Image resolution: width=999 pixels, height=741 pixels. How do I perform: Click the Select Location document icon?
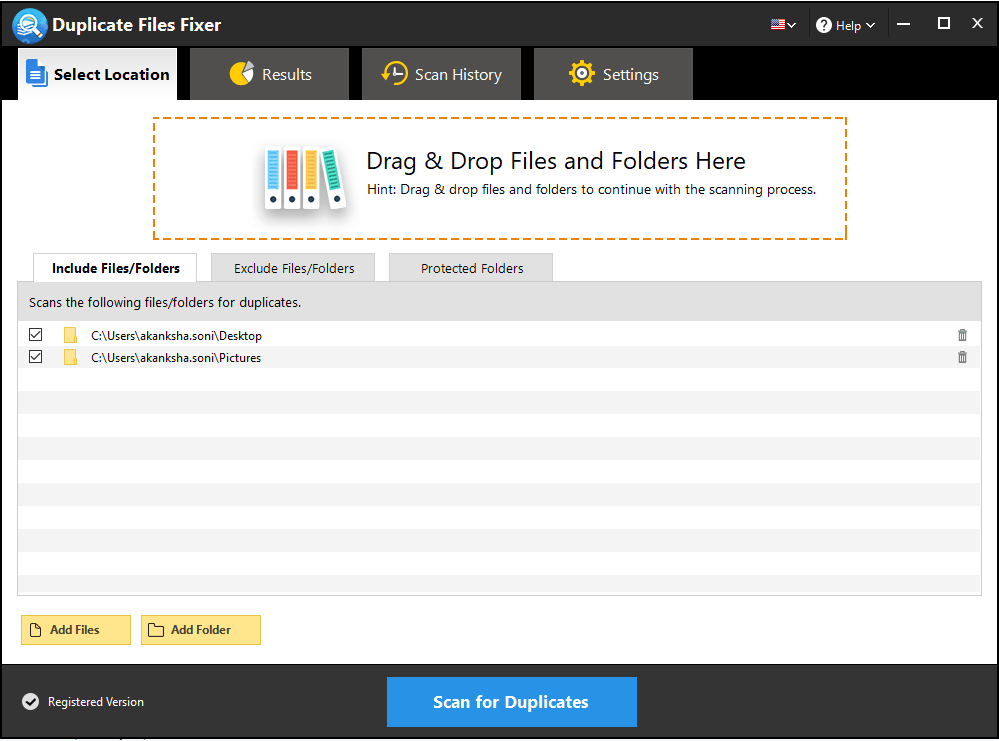[x=36, y=73]
